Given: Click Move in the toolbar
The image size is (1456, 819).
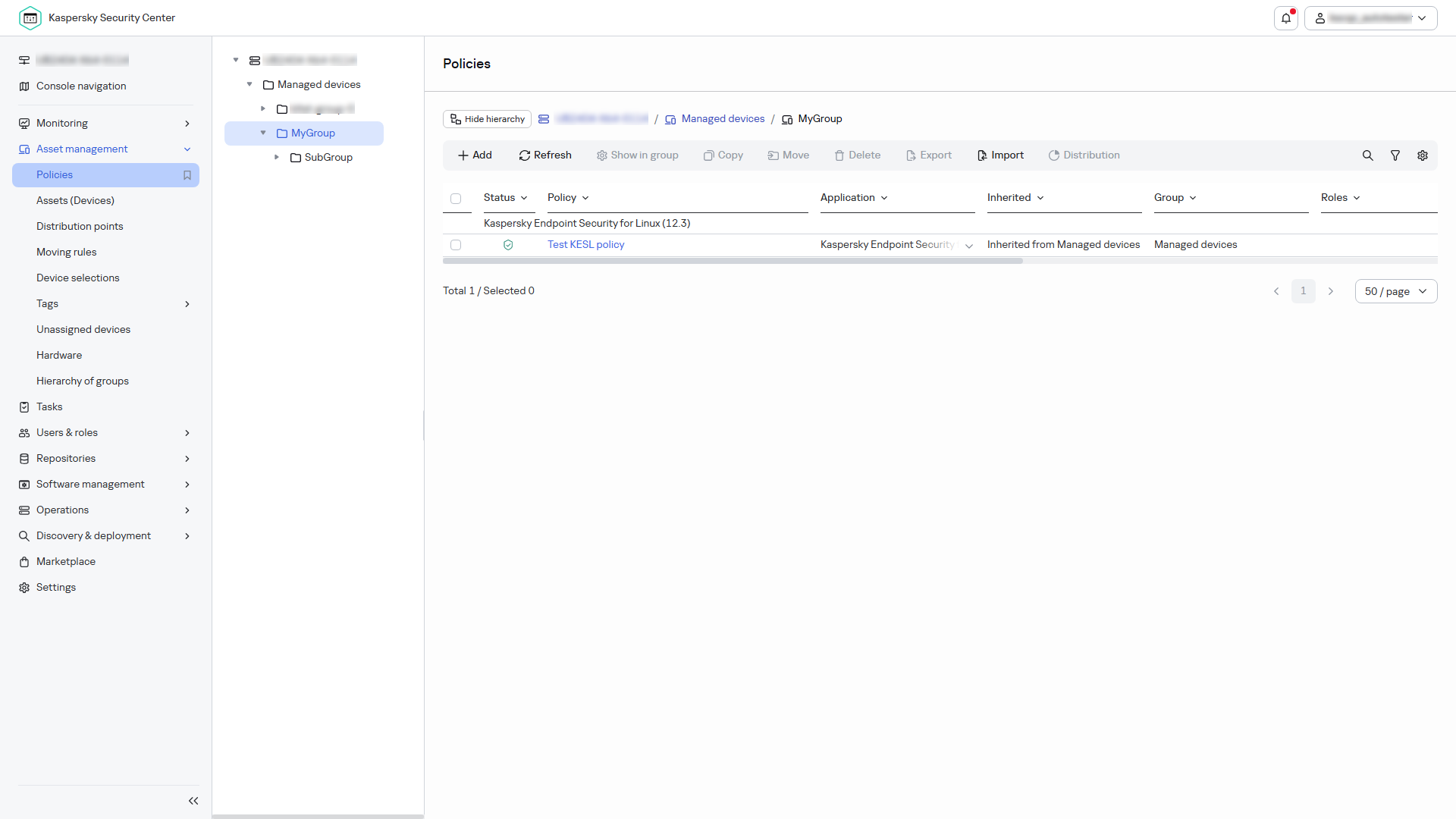Looking at the screenshot, I should pos(789,155).
